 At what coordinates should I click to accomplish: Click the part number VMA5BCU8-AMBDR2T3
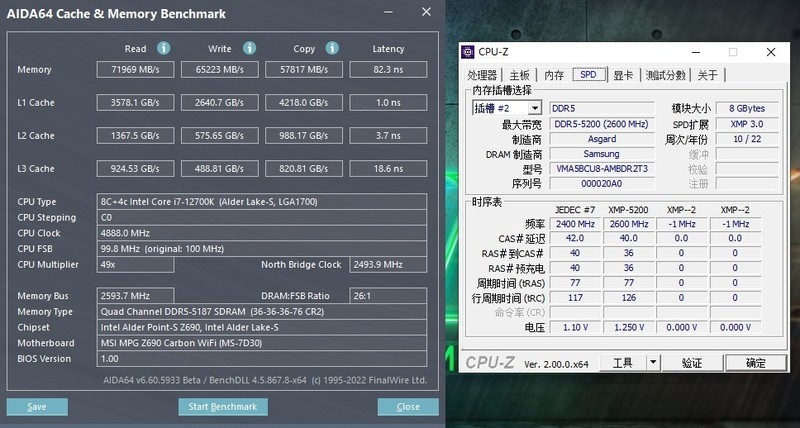click(602, 168)
